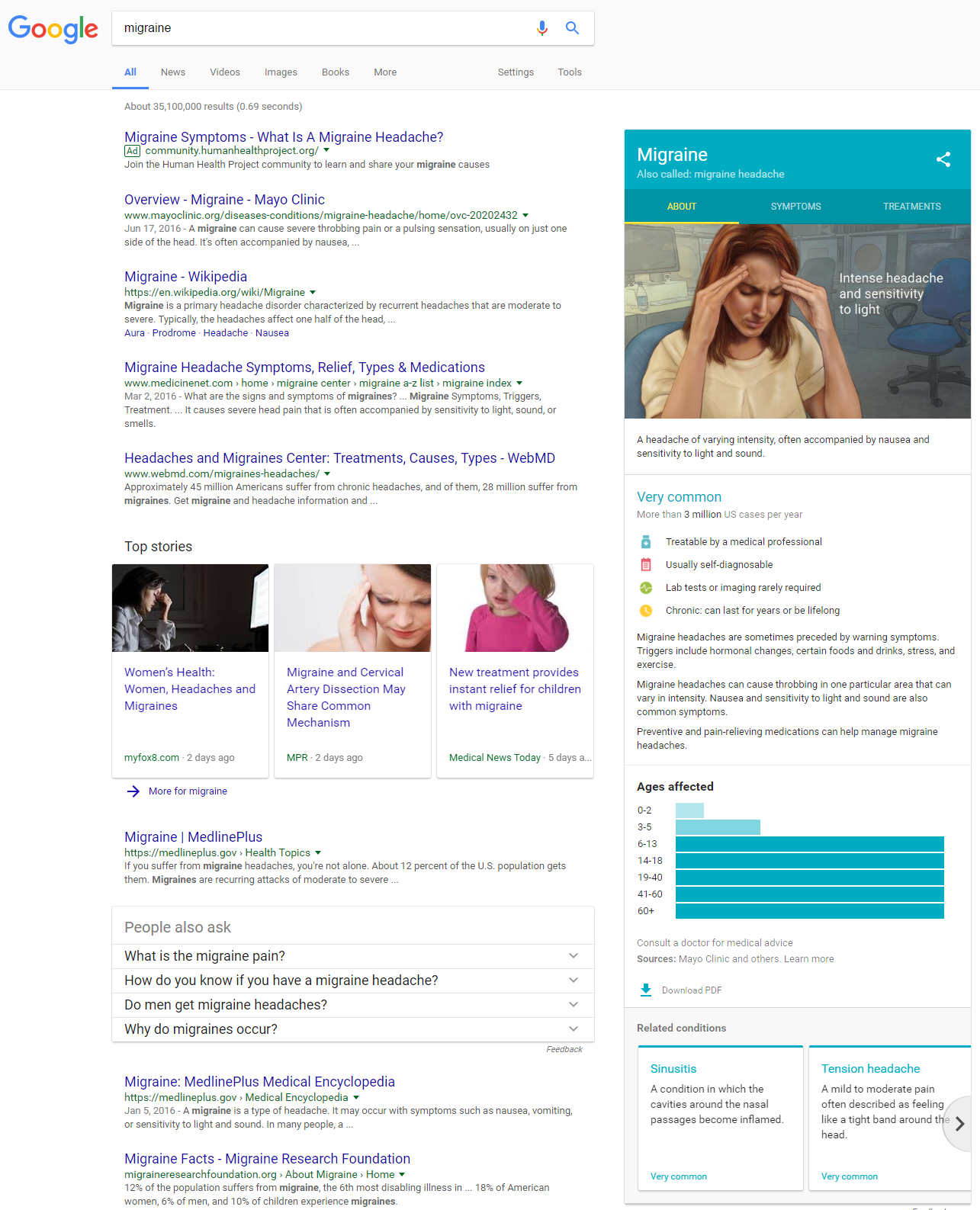
Task: Open the Migraine Symptoms ad result
Action: pos(284,137)
